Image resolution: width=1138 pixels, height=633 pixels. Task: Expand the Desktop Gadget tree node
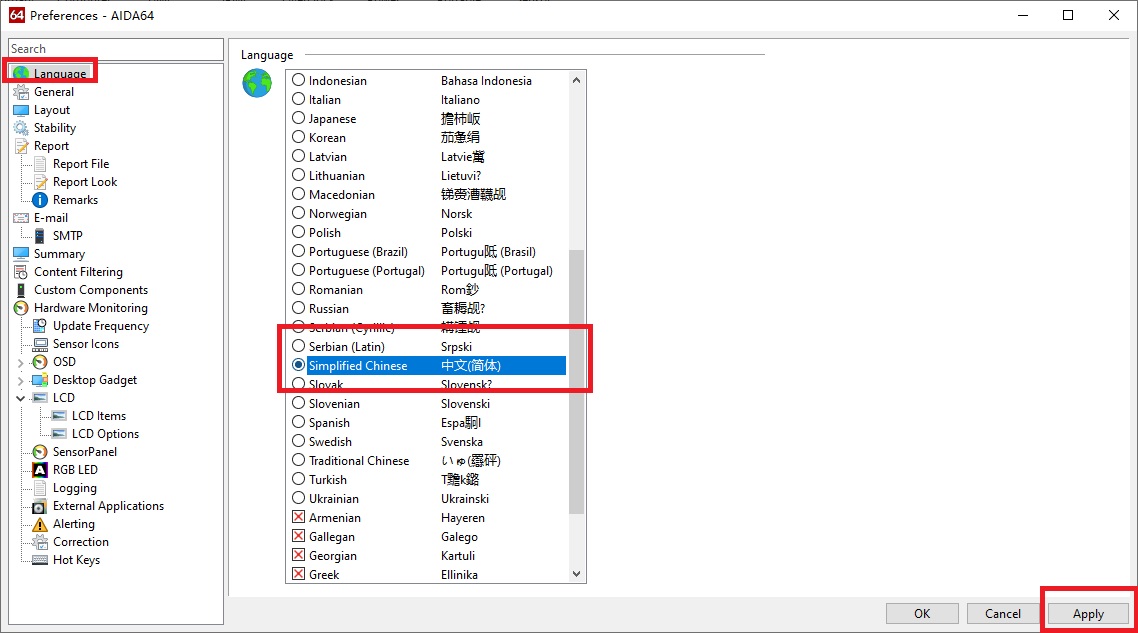click(x=21, y=380)
